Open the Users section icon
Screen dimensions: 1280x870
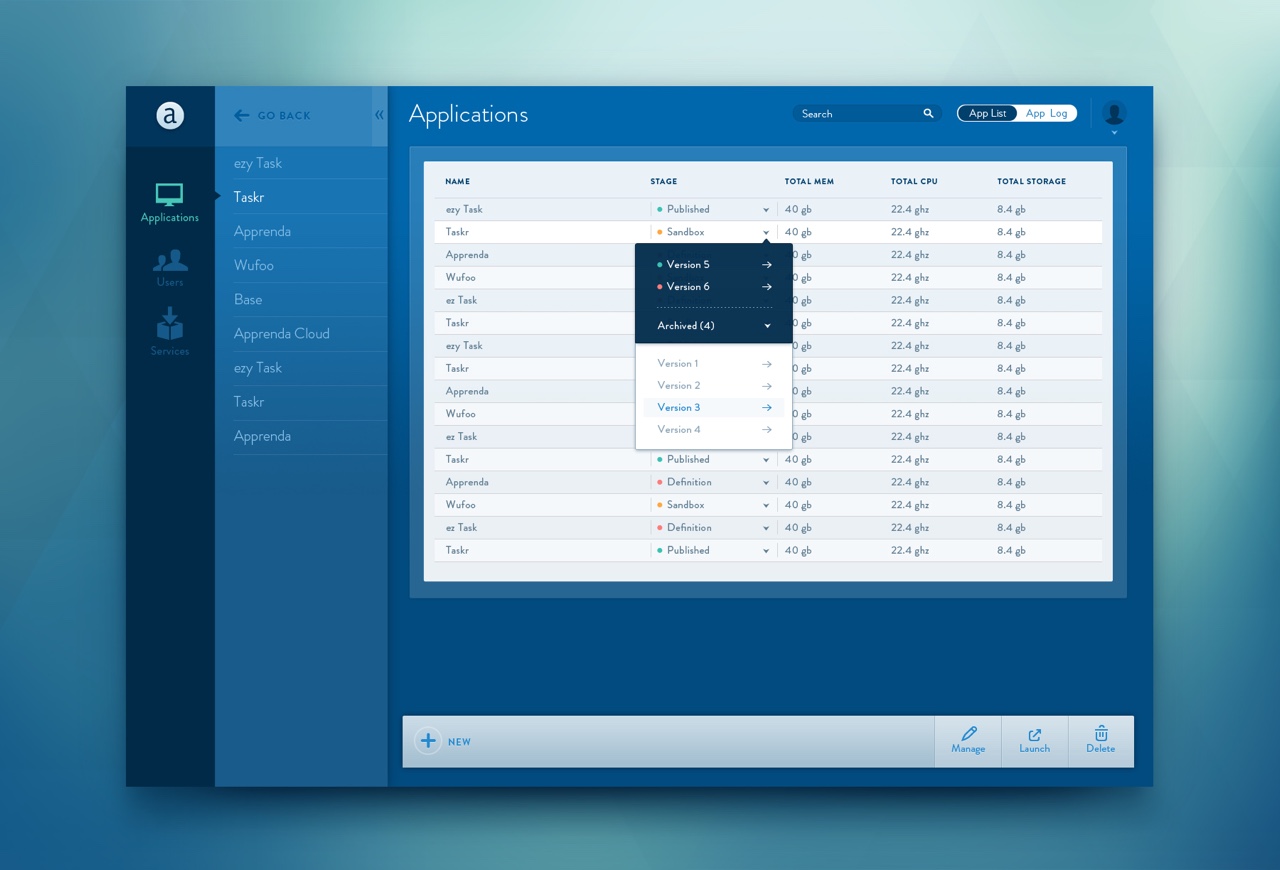click(x=169, y=262)
